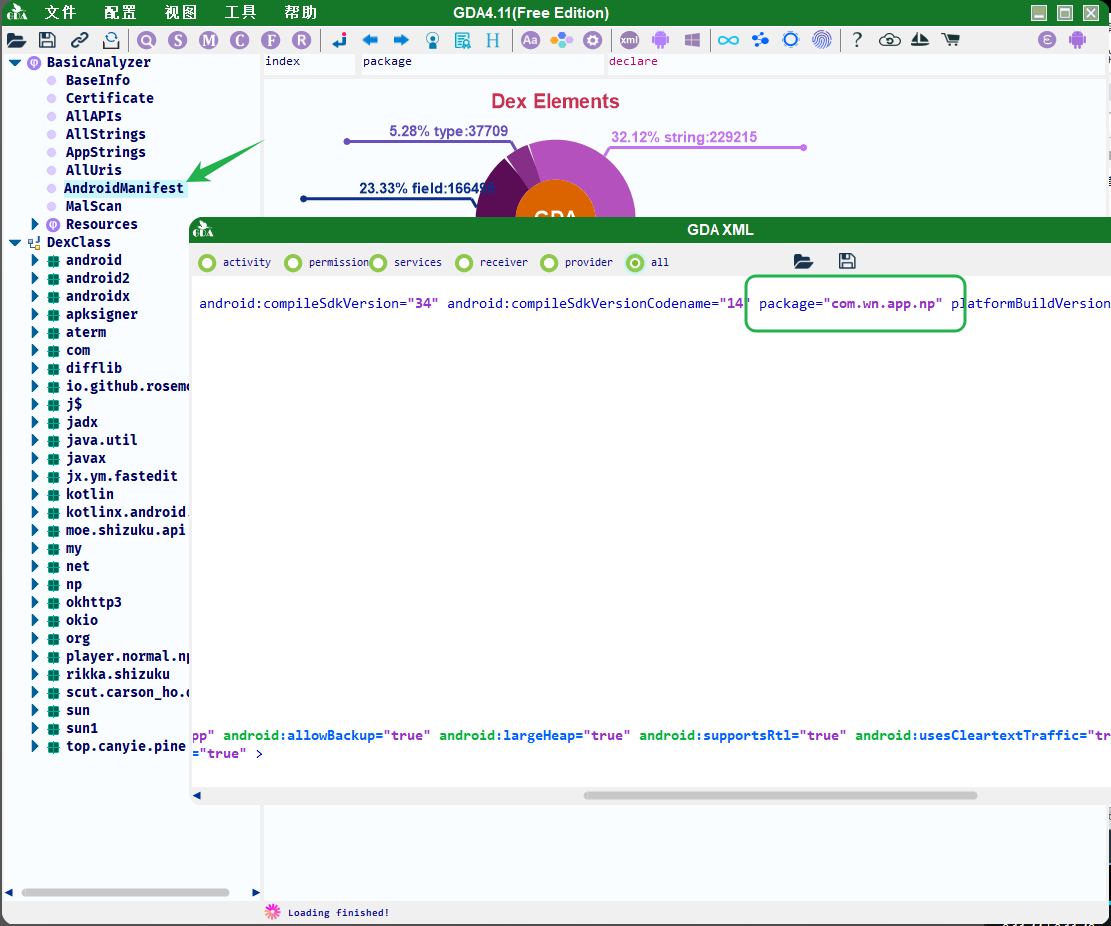
Task: Open the 文件 menu
Action: [x=60, y=13]
